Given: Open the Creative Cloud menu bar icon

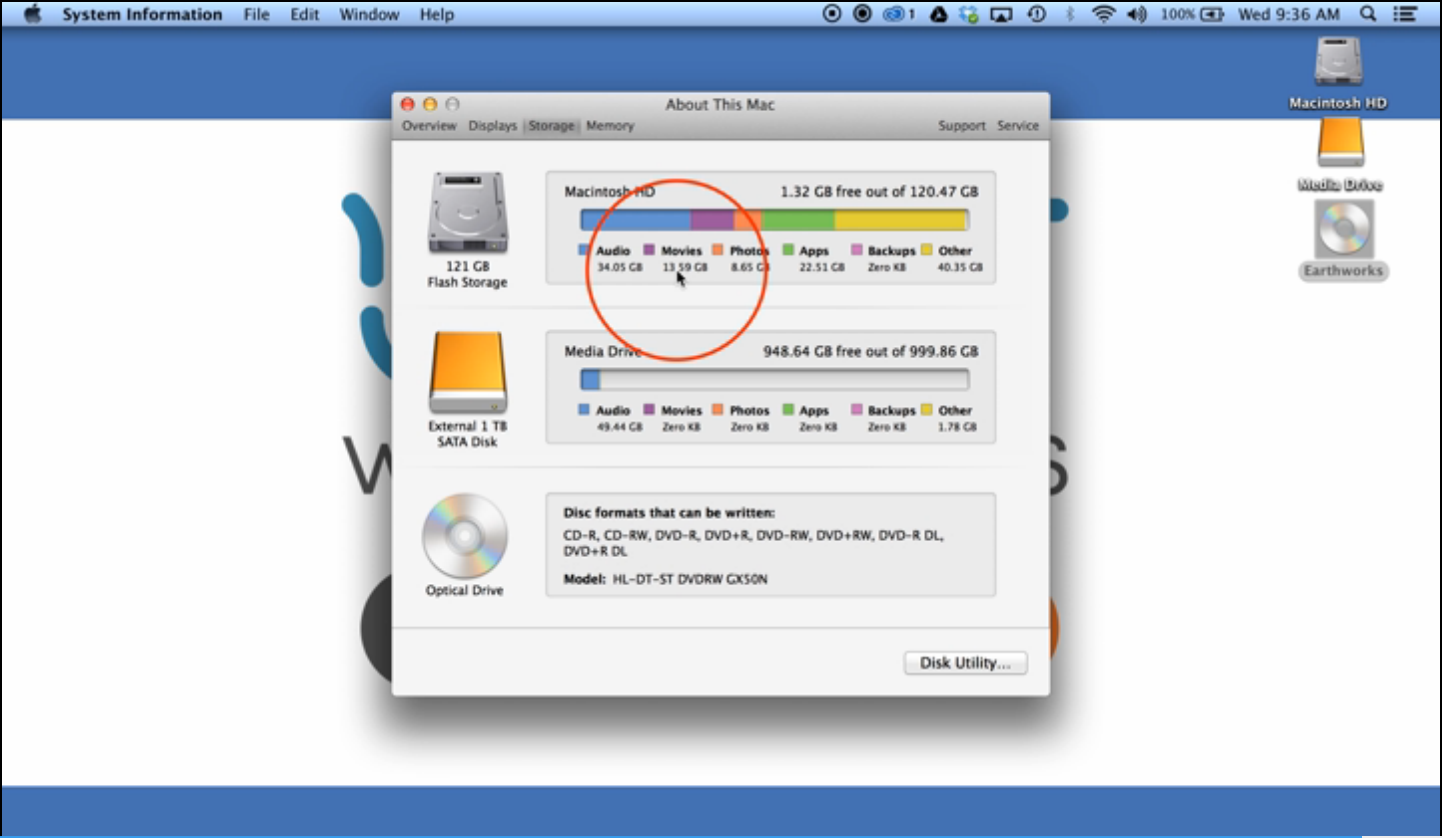Looking at the screenshot, I should pos(898,14).
